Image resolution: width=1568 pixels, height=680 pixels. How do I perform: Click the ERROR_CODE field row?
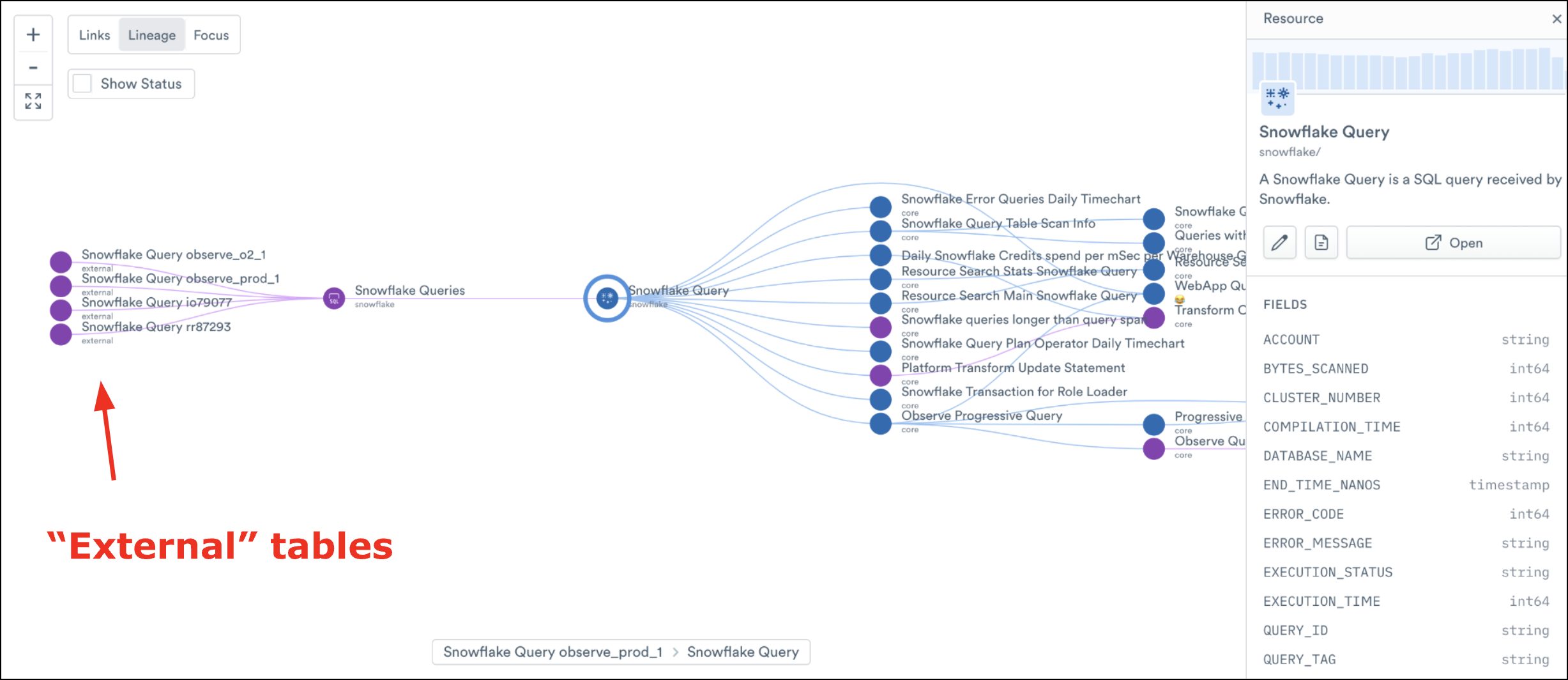coord(1406,514)
